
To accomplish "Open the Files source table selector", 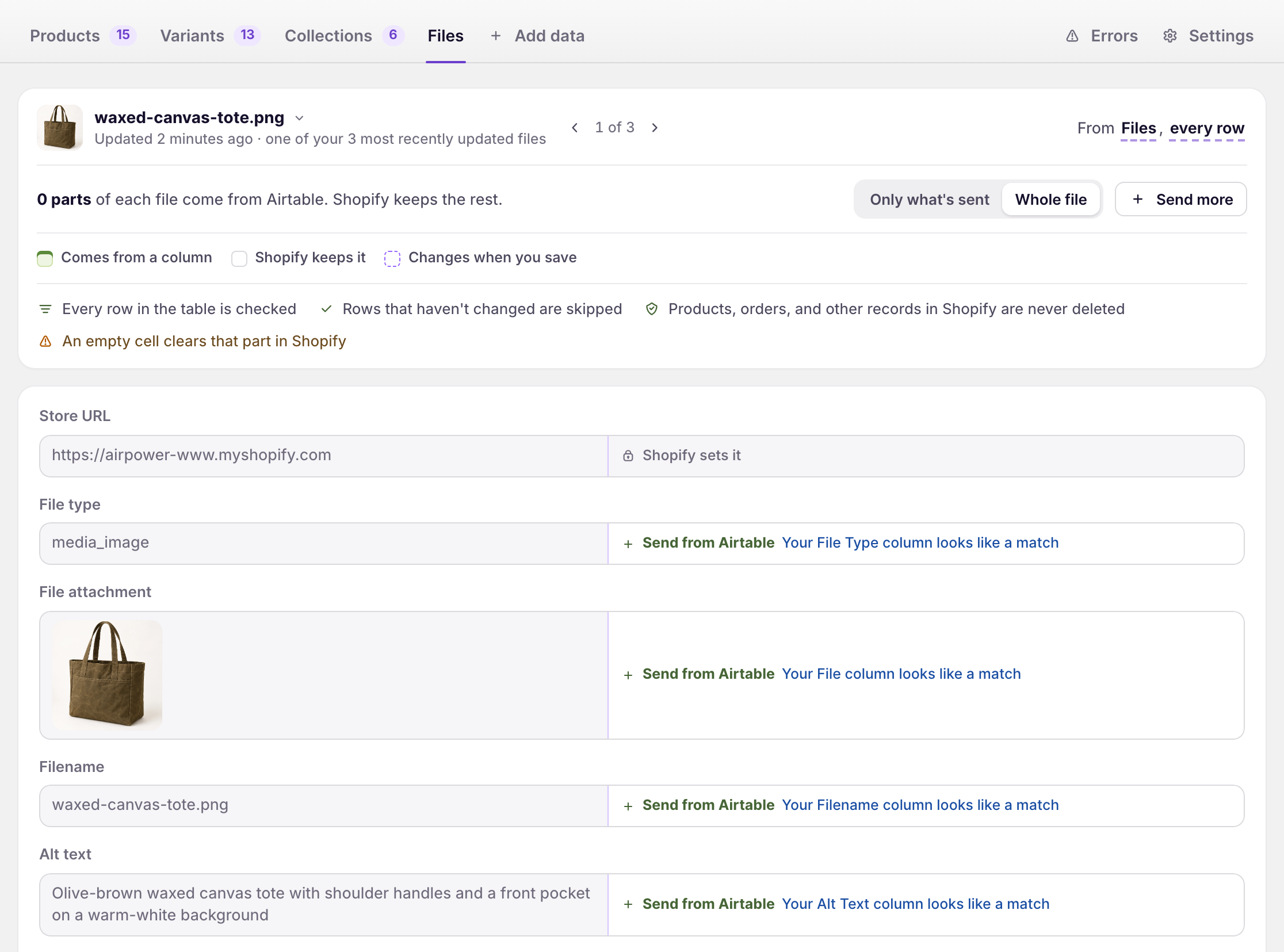I will 1138,128.
